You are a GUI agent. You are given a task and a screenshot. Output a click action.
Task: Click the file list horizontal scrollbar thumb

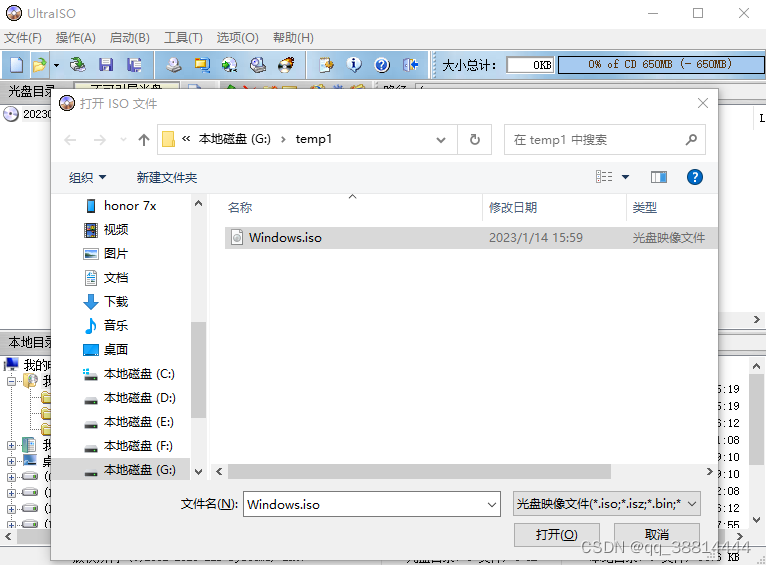(419, 472)
